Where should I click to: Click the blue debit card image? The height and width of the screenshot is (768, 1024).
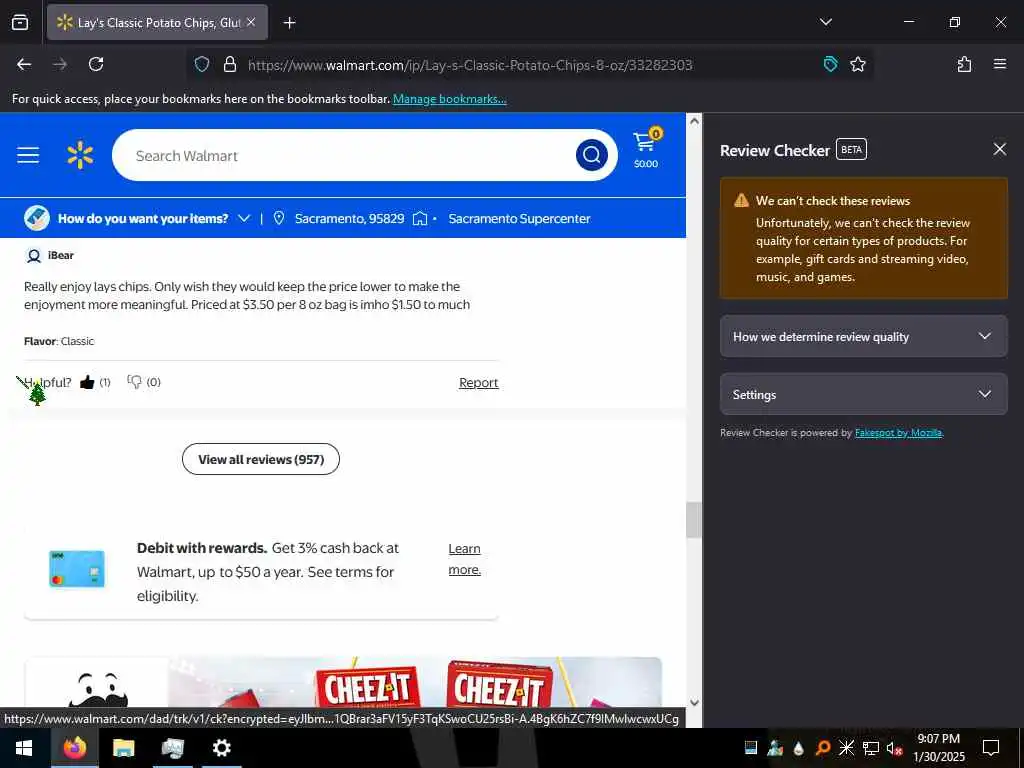coord(77,569)
